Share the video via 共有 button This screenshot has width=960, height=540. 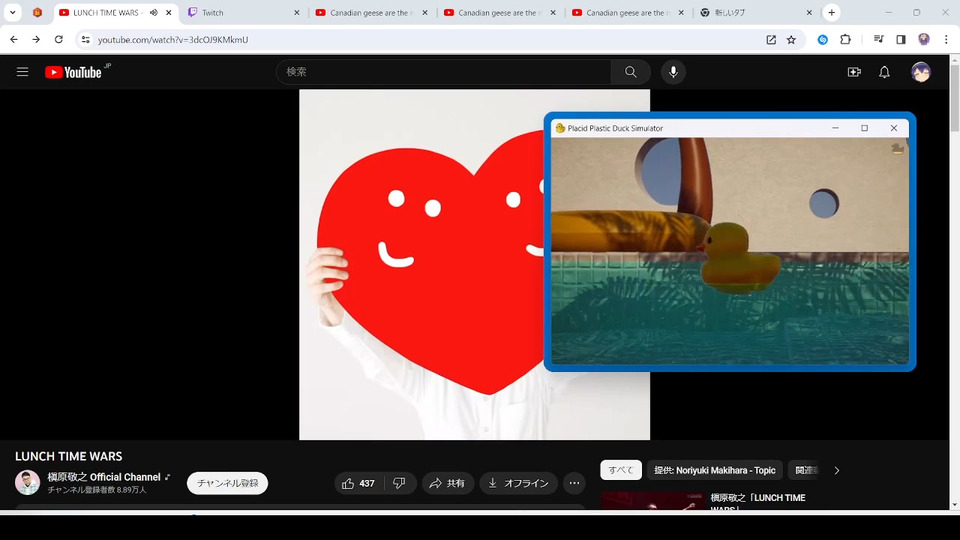448,483
